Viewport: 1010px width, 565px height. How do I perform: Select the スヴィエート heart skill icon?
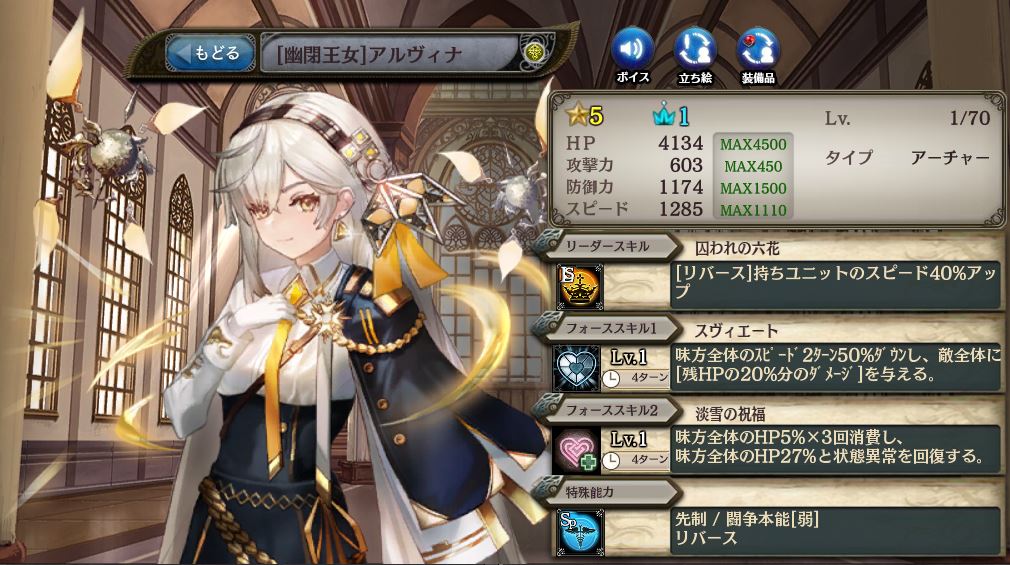coord(580,369)
